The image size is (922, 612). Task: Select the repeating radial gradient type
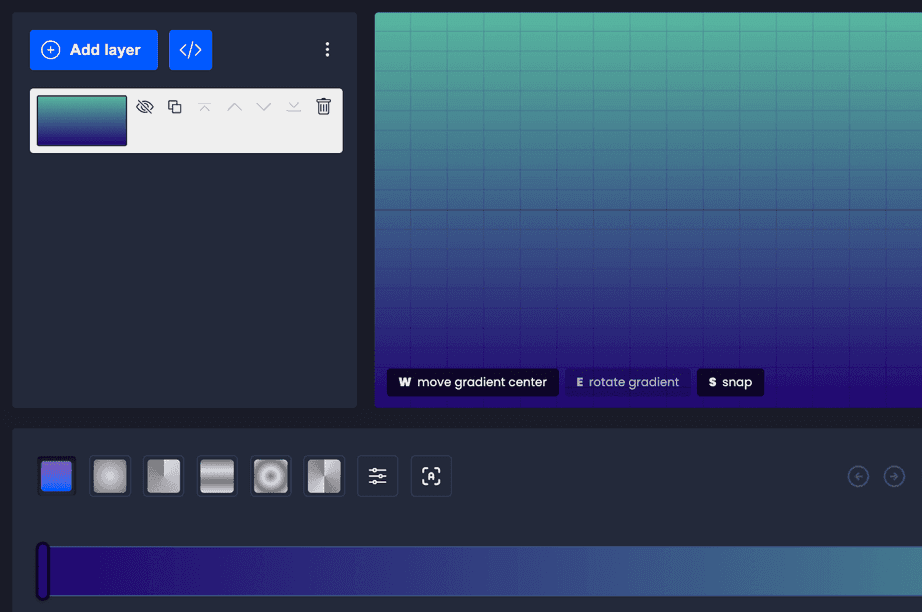[x=270, y=476]
